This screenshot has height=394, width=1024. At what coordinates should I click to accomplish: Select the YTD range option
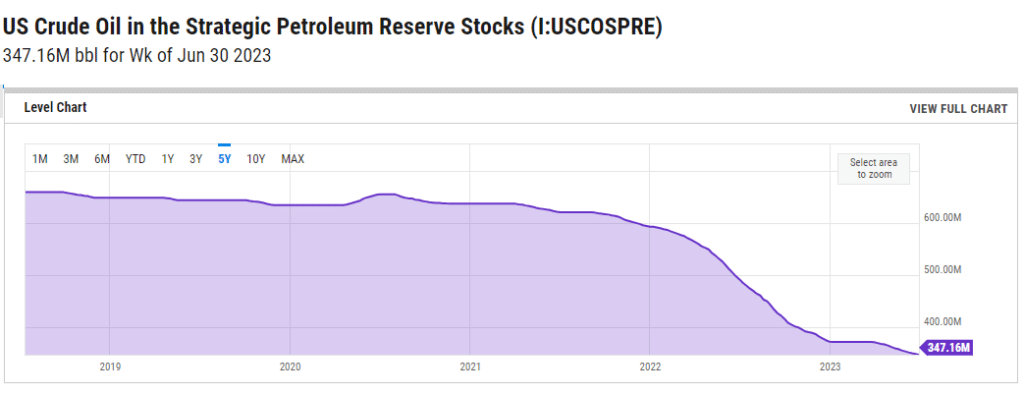[x=135, y=159]
